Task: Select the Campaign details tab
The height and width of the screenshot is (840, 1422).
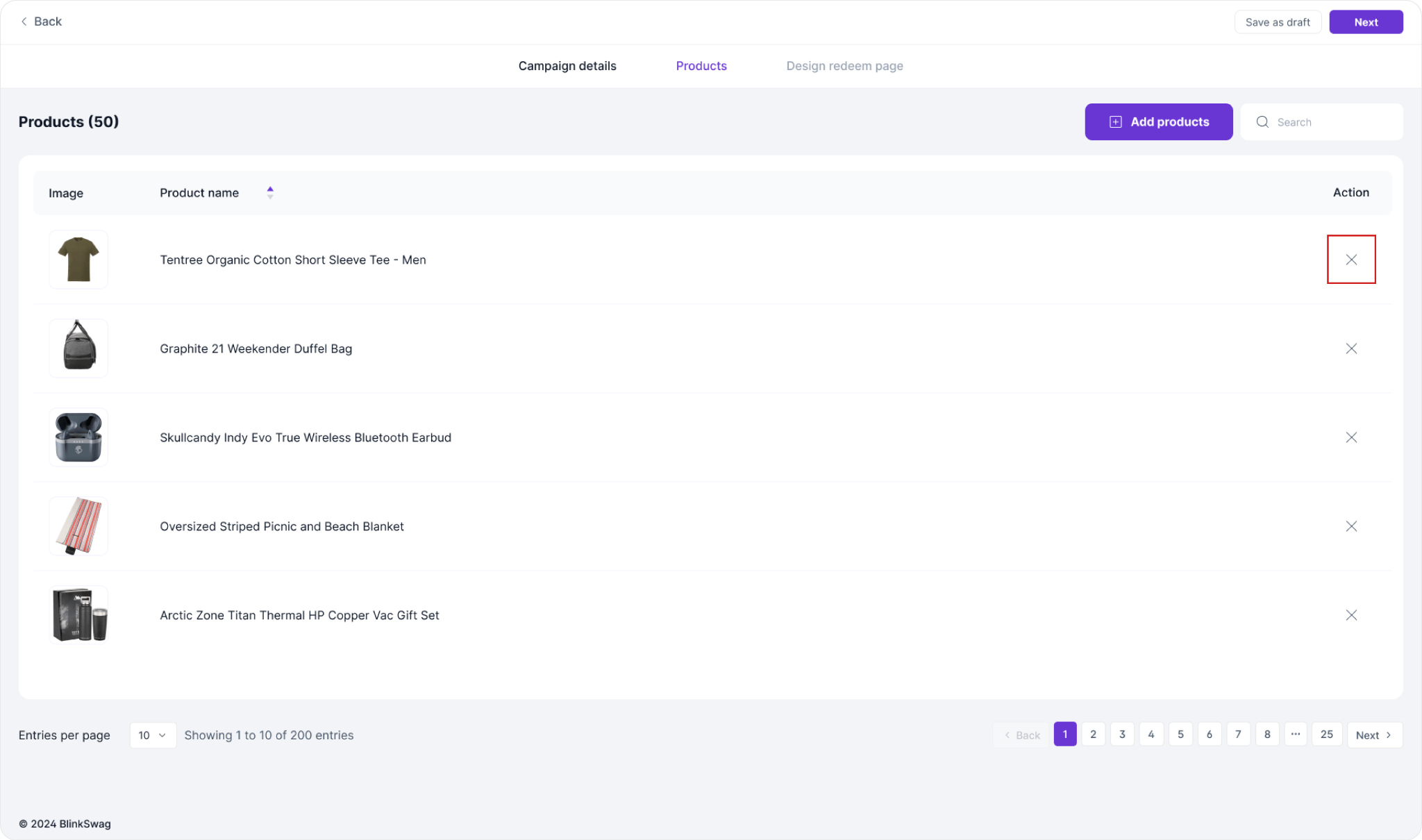Action: pyautogui.click(x=567, y=65)
